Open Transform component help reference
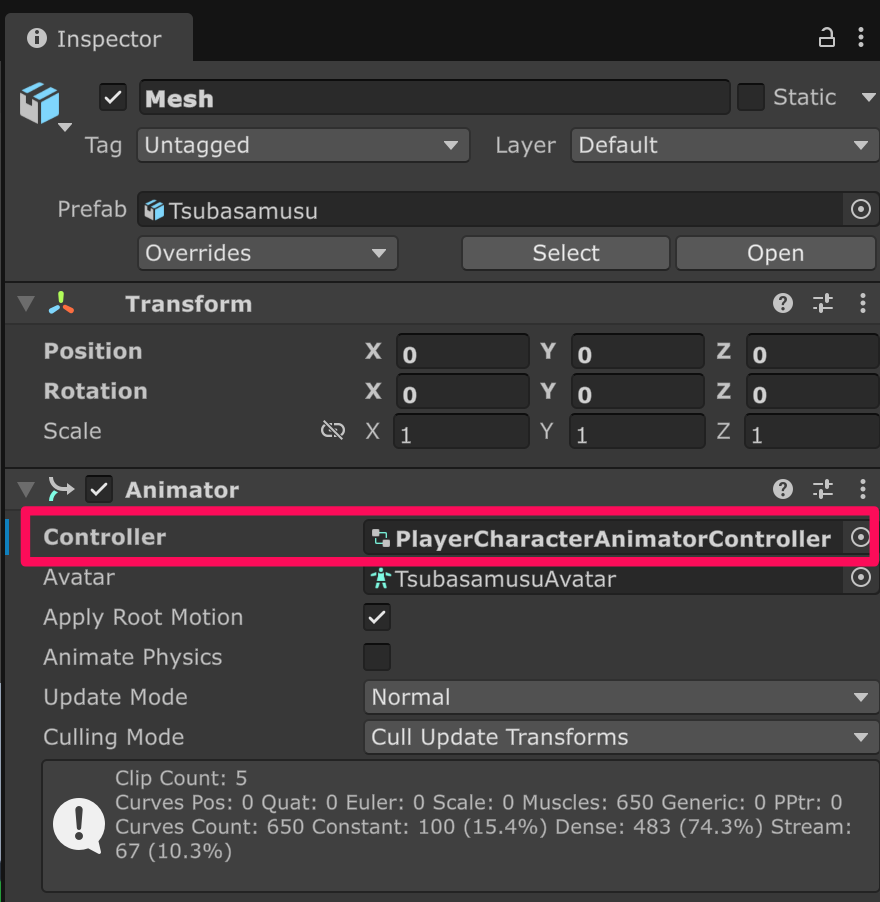 (783, 304)
